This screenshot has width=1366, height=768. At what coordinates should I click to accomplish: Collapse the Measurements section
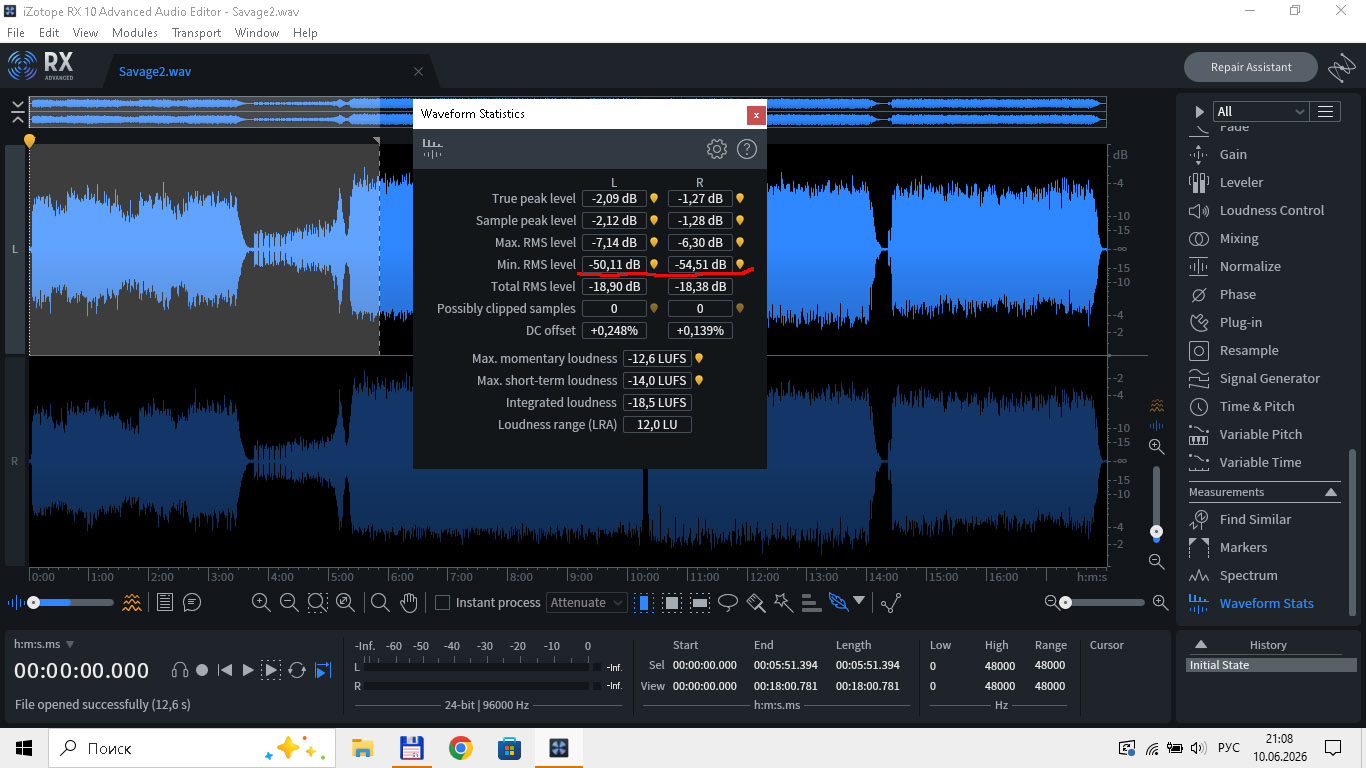[1331, 492]
